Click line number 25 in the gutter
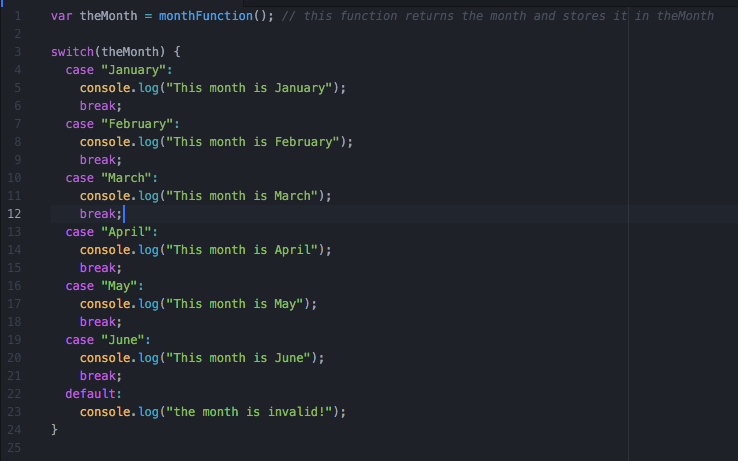The image size is (738, 461). (14, 448)
